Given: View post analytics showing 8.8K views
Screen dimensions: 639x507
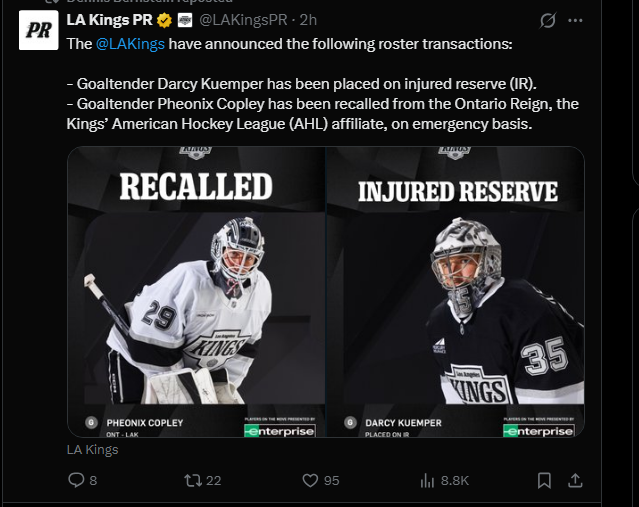Looking at the screenshot, I should 426,480.
